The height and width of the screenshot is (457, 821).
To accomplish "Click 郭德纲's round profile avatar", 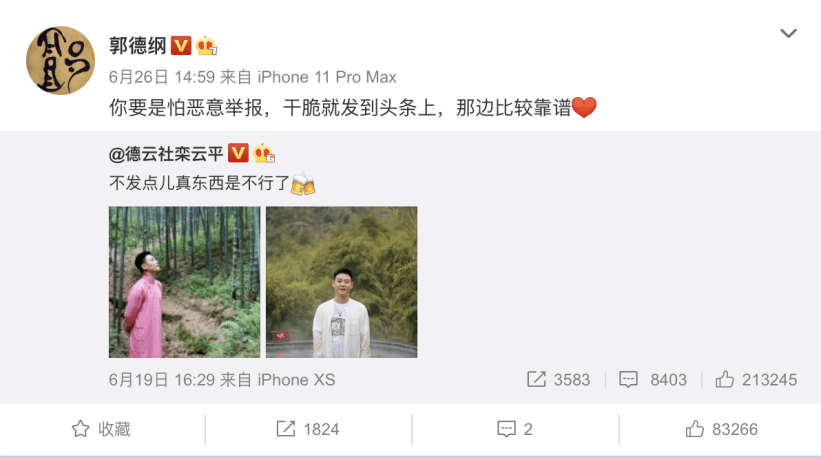I will tap(61, 60).
